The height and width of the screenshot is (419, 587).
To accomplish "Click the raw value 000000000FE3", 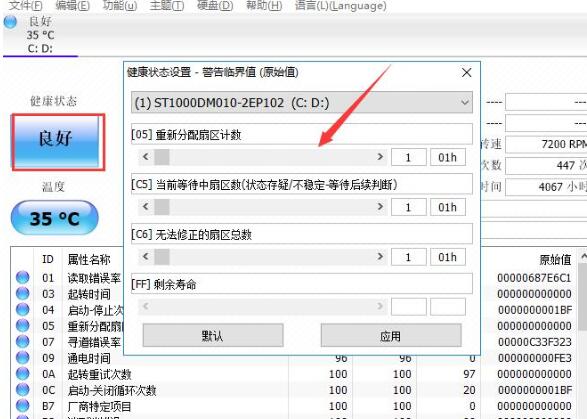I will click(534, 358).
